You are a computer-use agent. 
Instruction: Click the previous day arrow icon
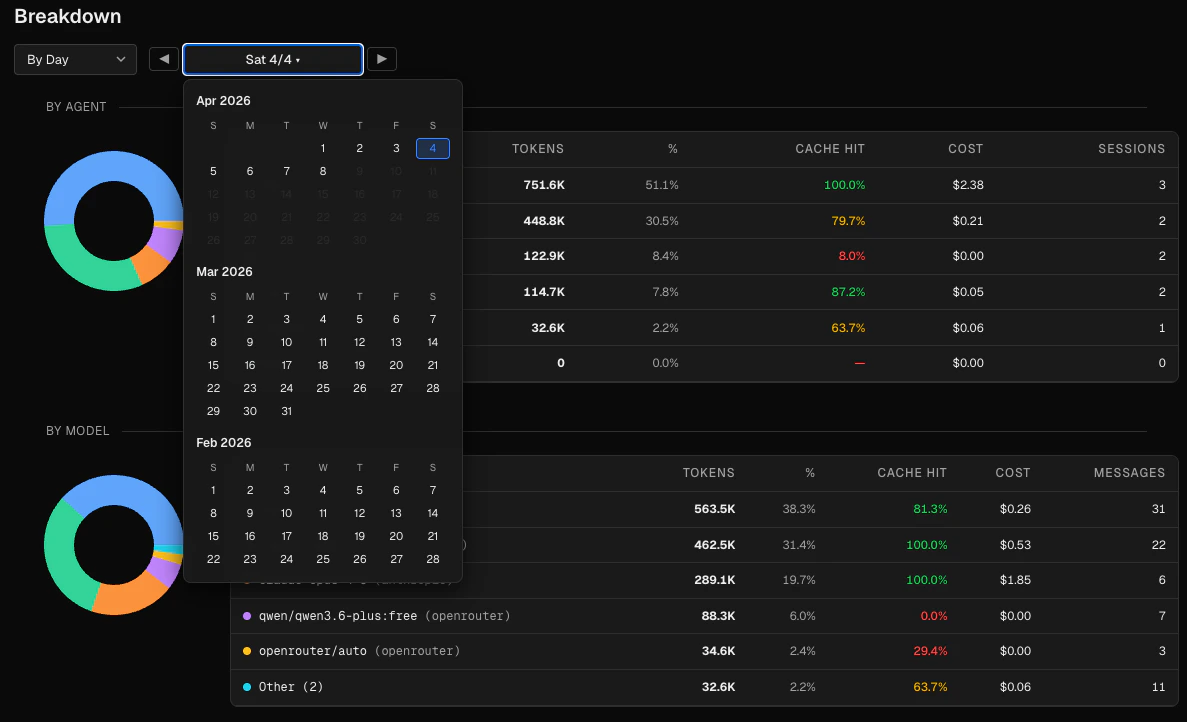163,59
